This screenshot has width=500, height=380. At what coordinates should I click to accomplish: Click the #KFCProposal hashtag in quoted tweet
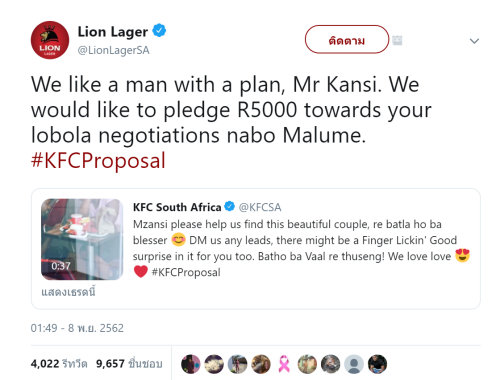pyautogui.click(x=186, y=272)
